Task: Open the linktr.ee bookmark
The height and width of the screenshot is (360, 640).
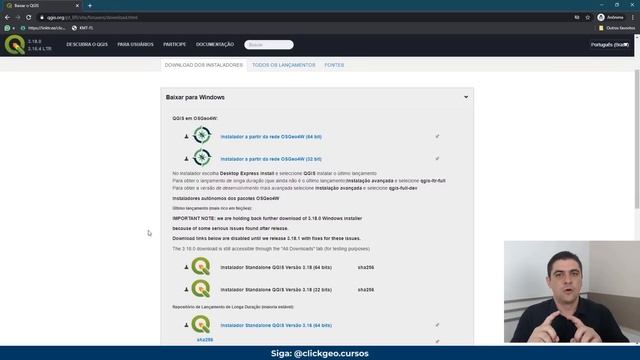Action: click(x=43, y=28)
